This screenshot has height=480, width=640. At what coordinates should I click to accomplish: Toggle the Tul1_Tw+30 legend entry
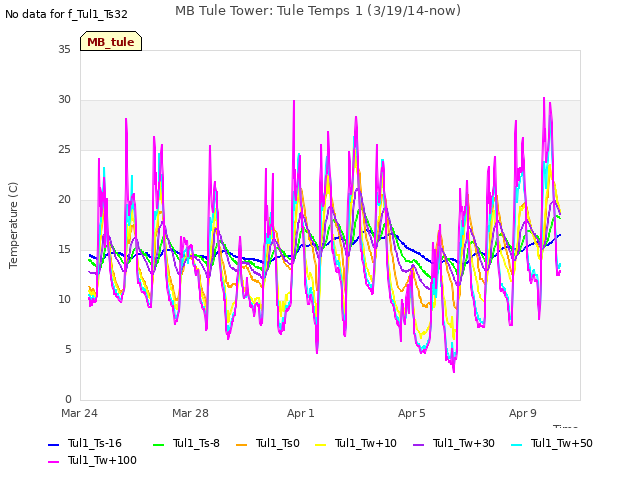tap(454, 443)
